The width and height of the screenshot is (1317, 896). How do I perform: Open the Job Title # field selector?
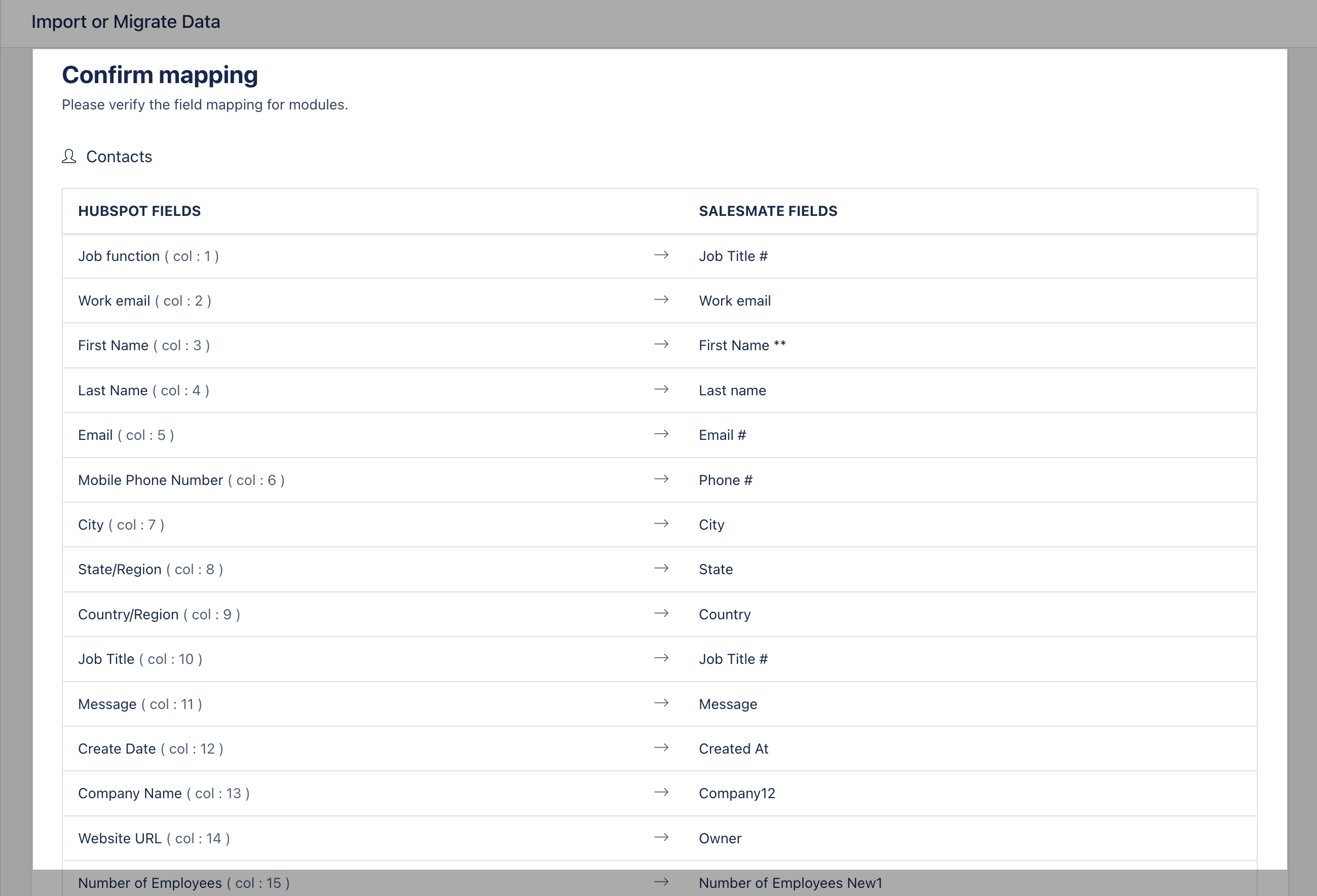tap(734, 255)
